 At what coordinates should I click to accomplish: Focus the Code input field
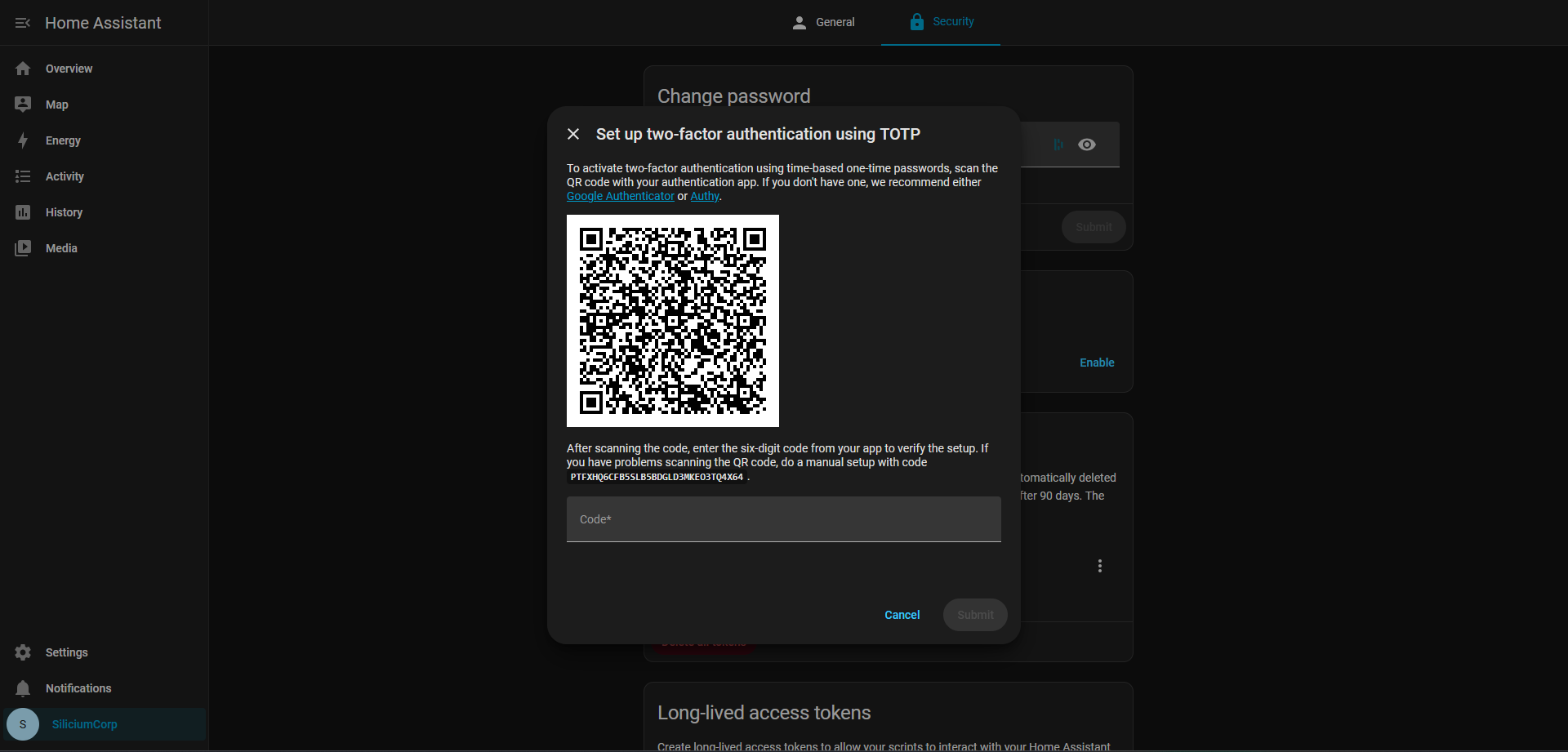coord(784,519)
